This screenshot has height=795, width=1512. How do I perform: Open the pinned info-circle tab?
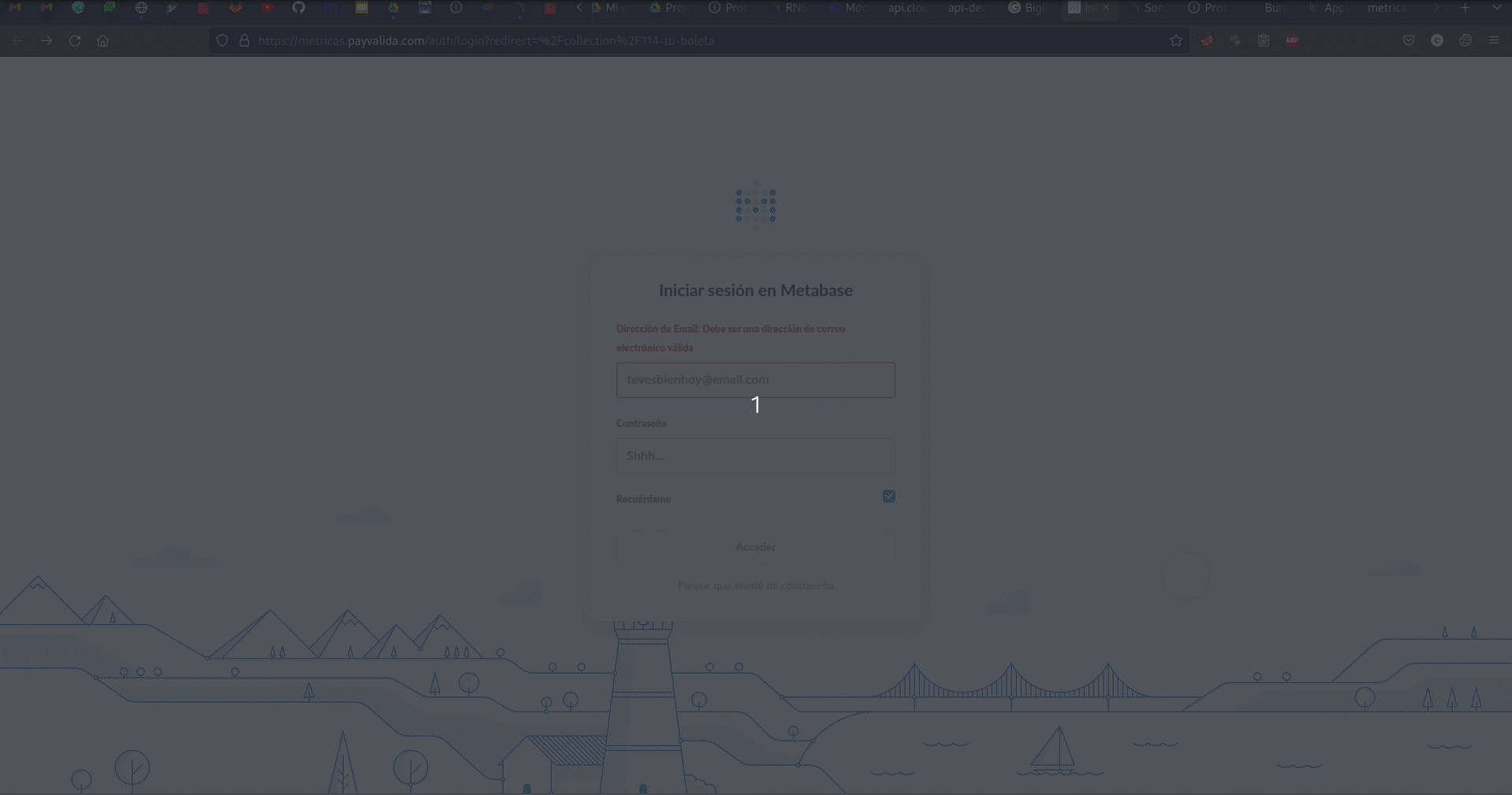[456, 8]
